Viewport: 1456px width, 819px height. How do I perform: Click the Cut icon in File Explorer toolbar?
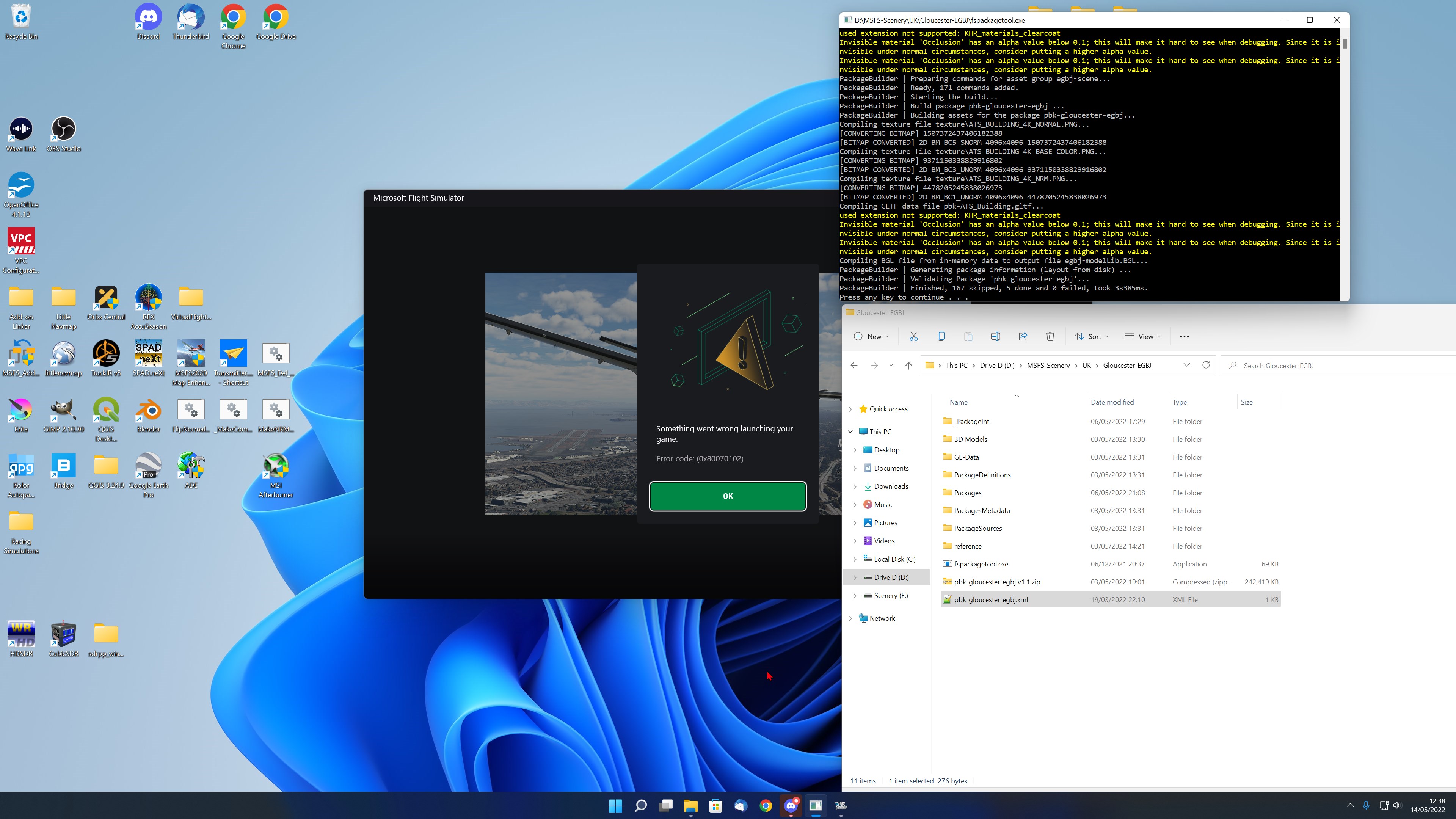click(913, 336)
